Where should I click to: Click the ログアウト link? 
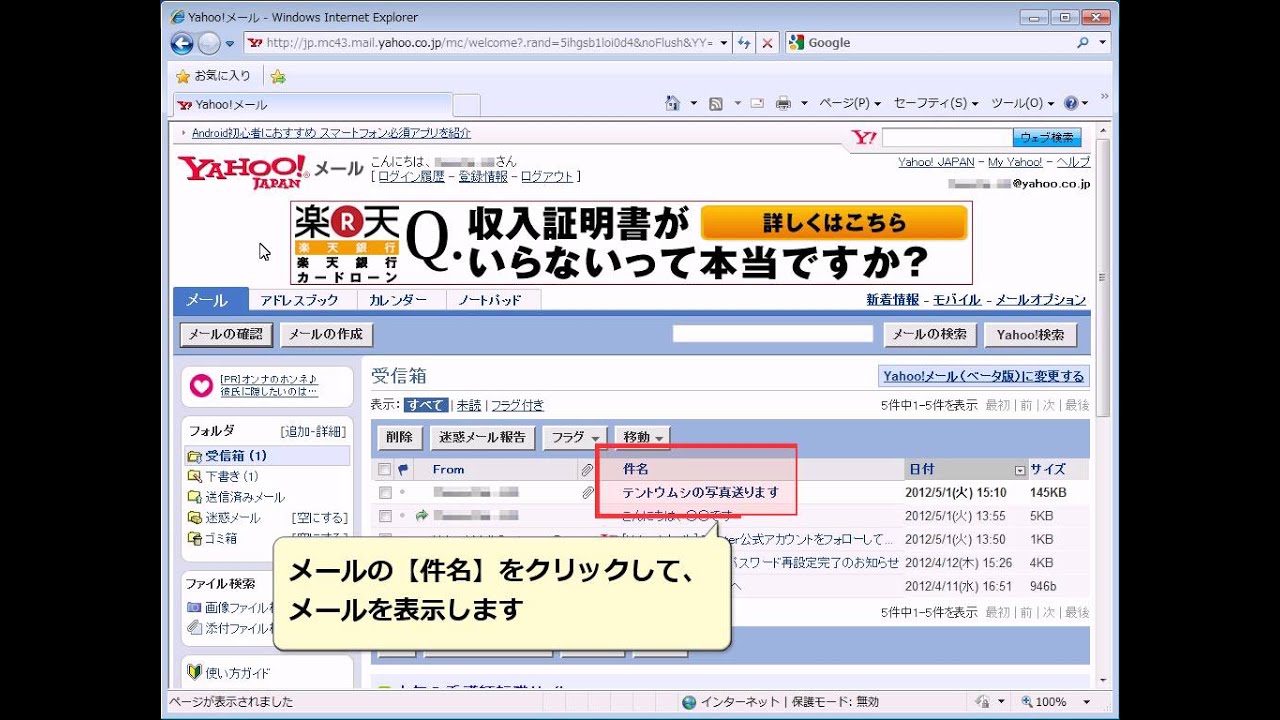click(547, 177)
